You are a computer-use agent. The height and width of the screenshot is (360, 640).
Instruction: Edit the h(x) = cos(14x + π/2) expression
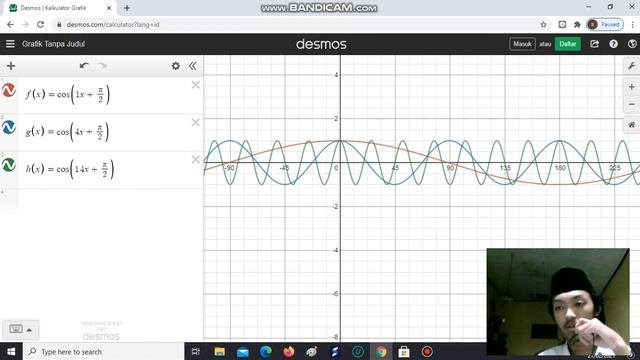[x=69, y=169]
